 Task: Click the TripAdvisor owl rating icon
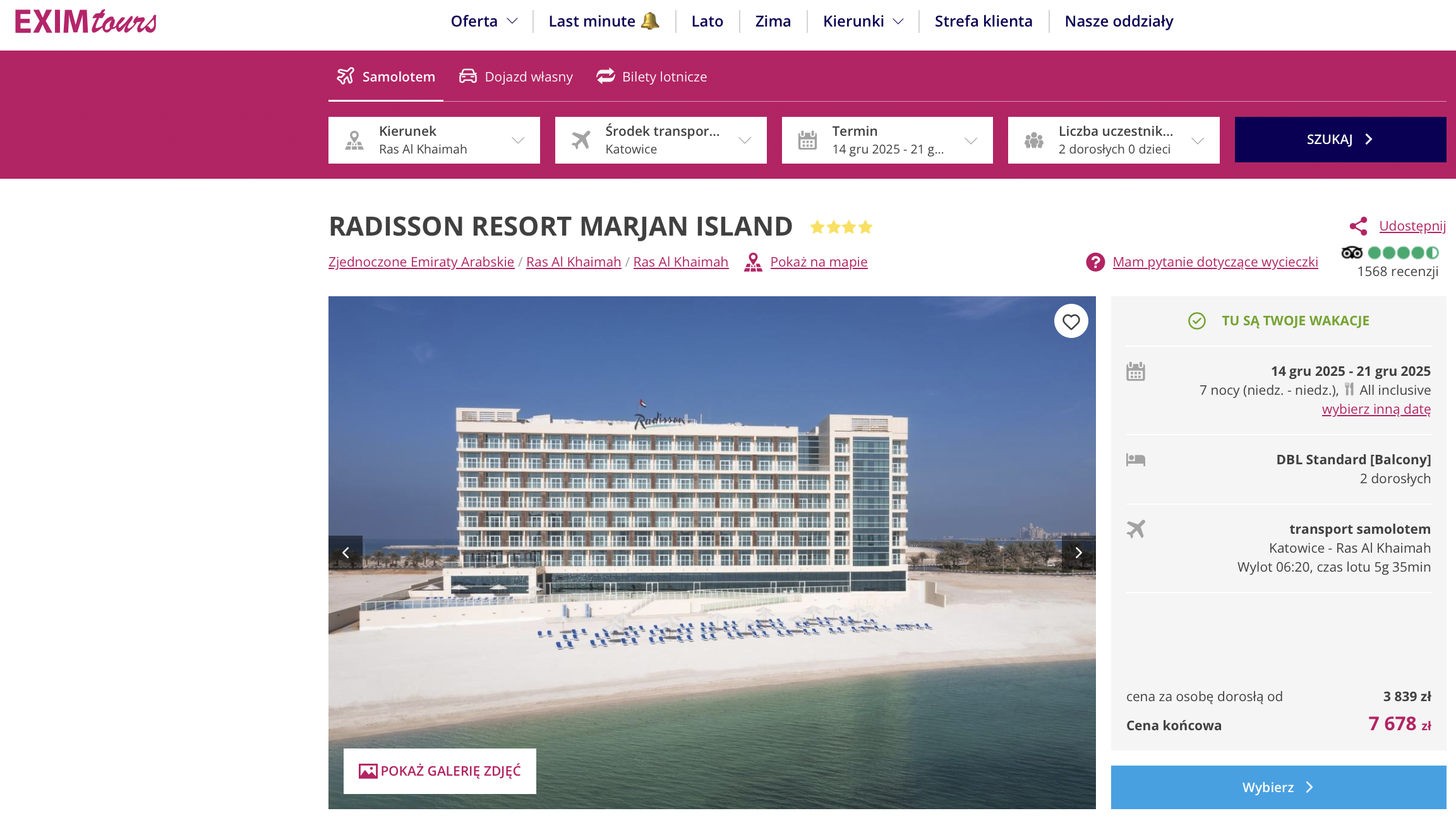click(1352, 253)
